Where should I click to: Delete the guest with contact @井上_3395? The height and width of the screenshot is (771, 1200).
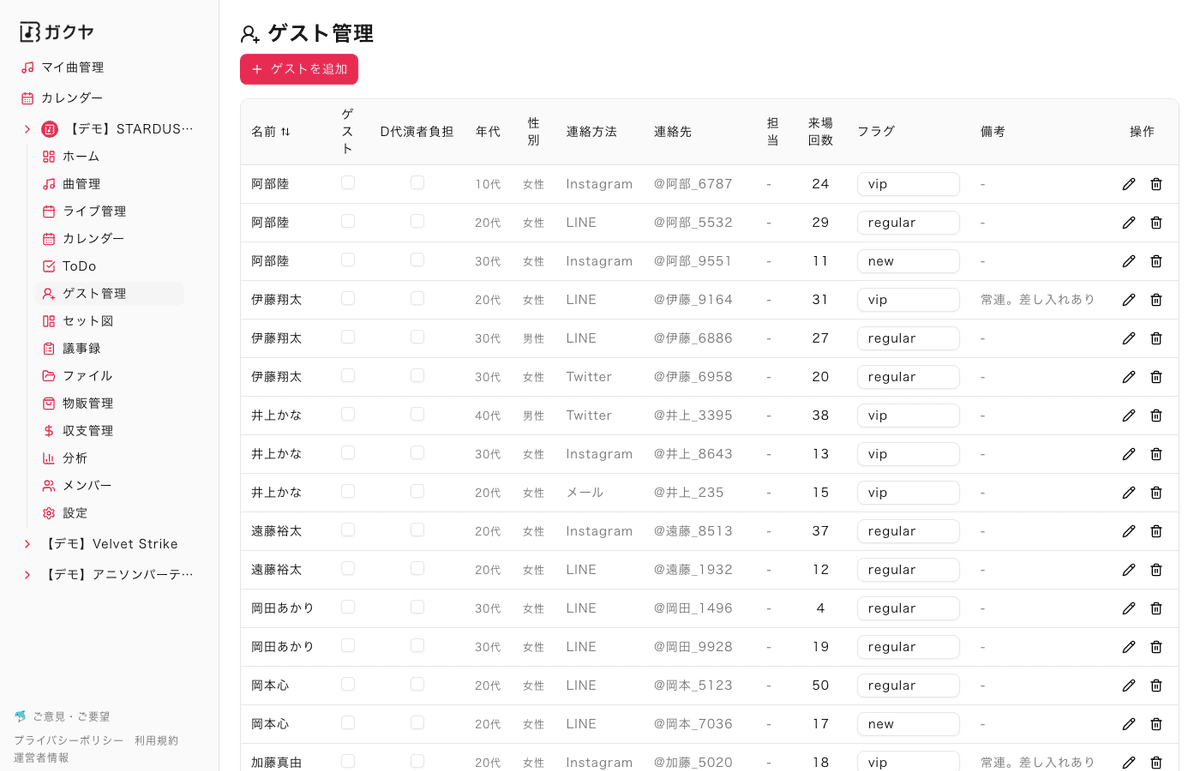tap(1156, 415)
